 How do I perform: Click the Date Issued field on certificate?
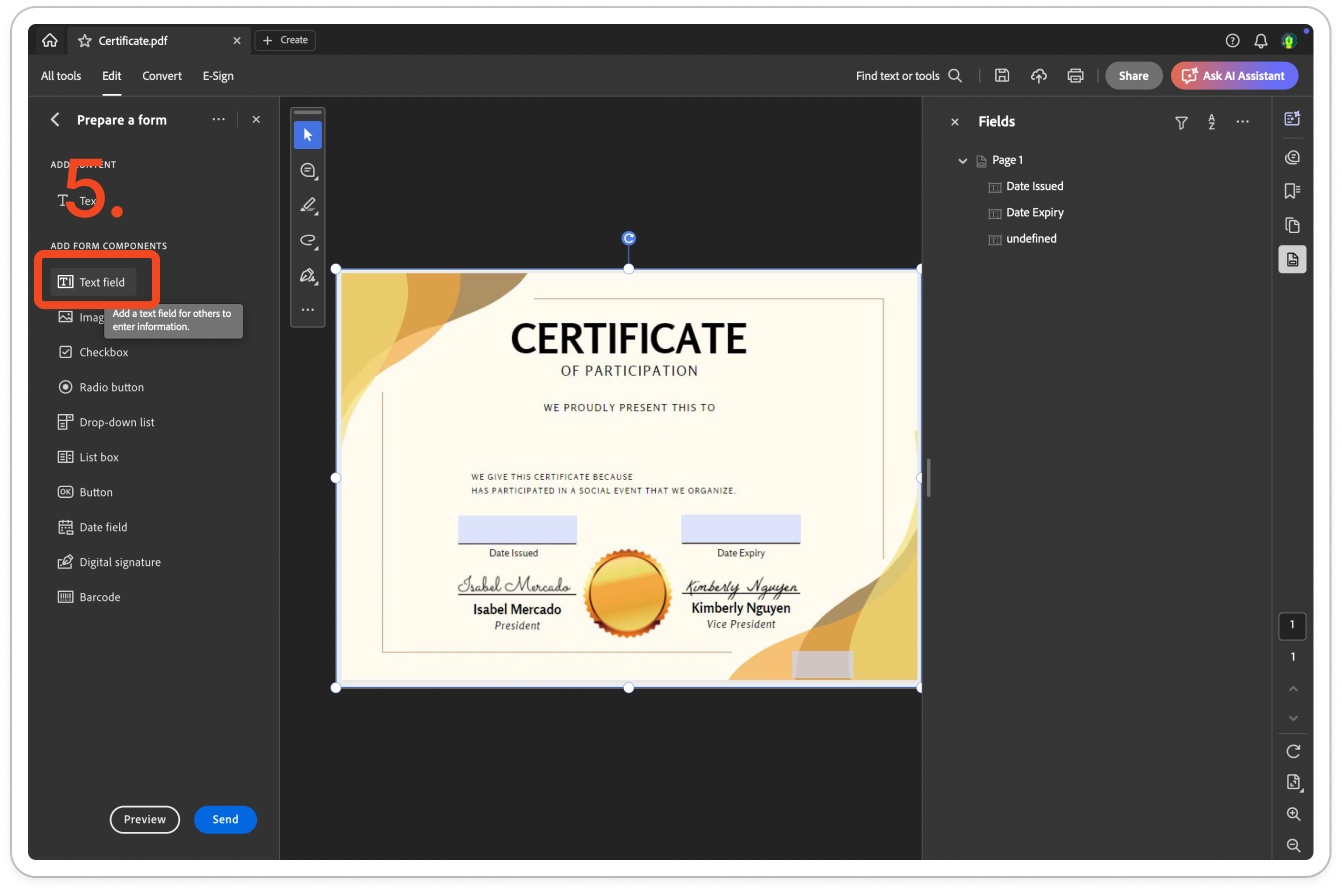tap(517, 529)
